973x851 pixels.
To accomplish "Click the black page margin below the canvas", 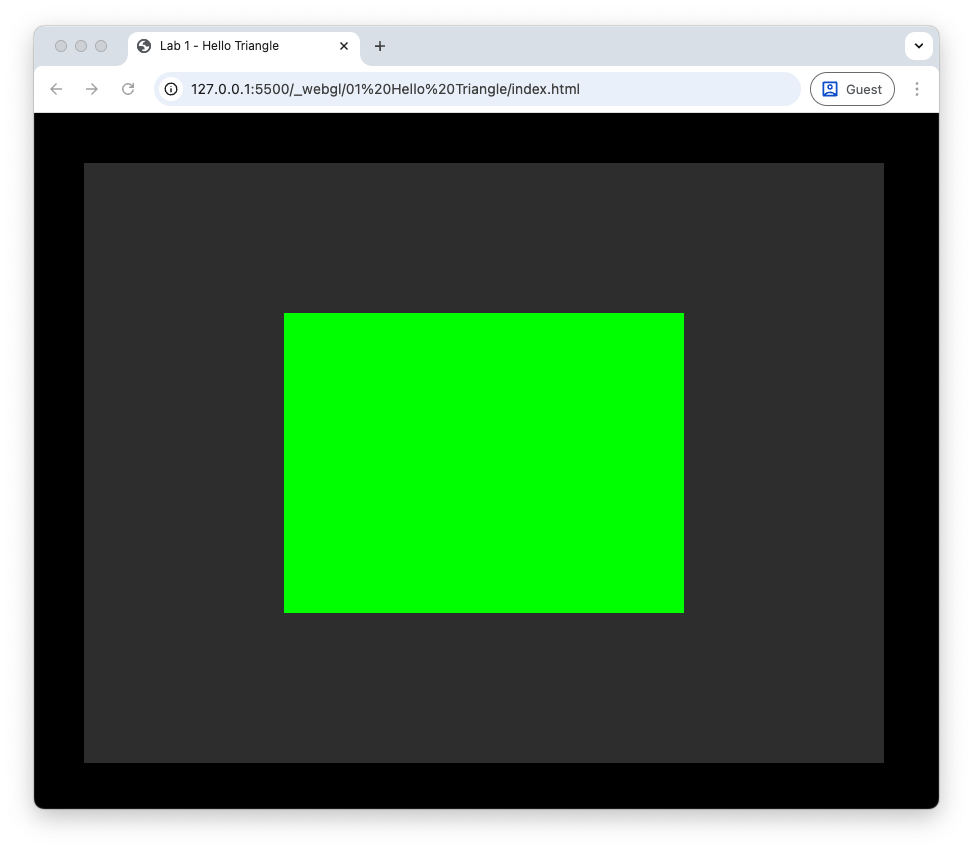I will click(x=484, y=785).
